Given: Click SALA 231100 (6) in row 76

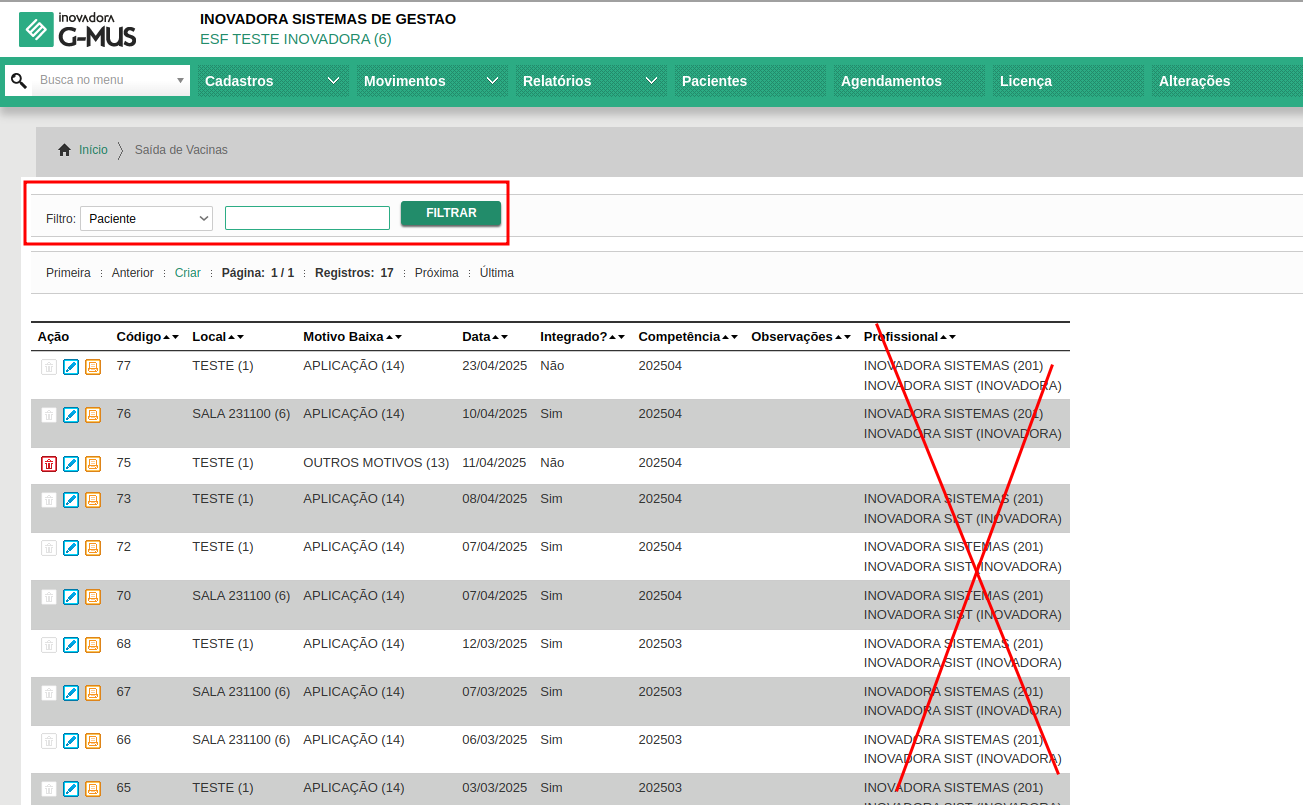Looking at the screenshot, I should coord(241,414).
